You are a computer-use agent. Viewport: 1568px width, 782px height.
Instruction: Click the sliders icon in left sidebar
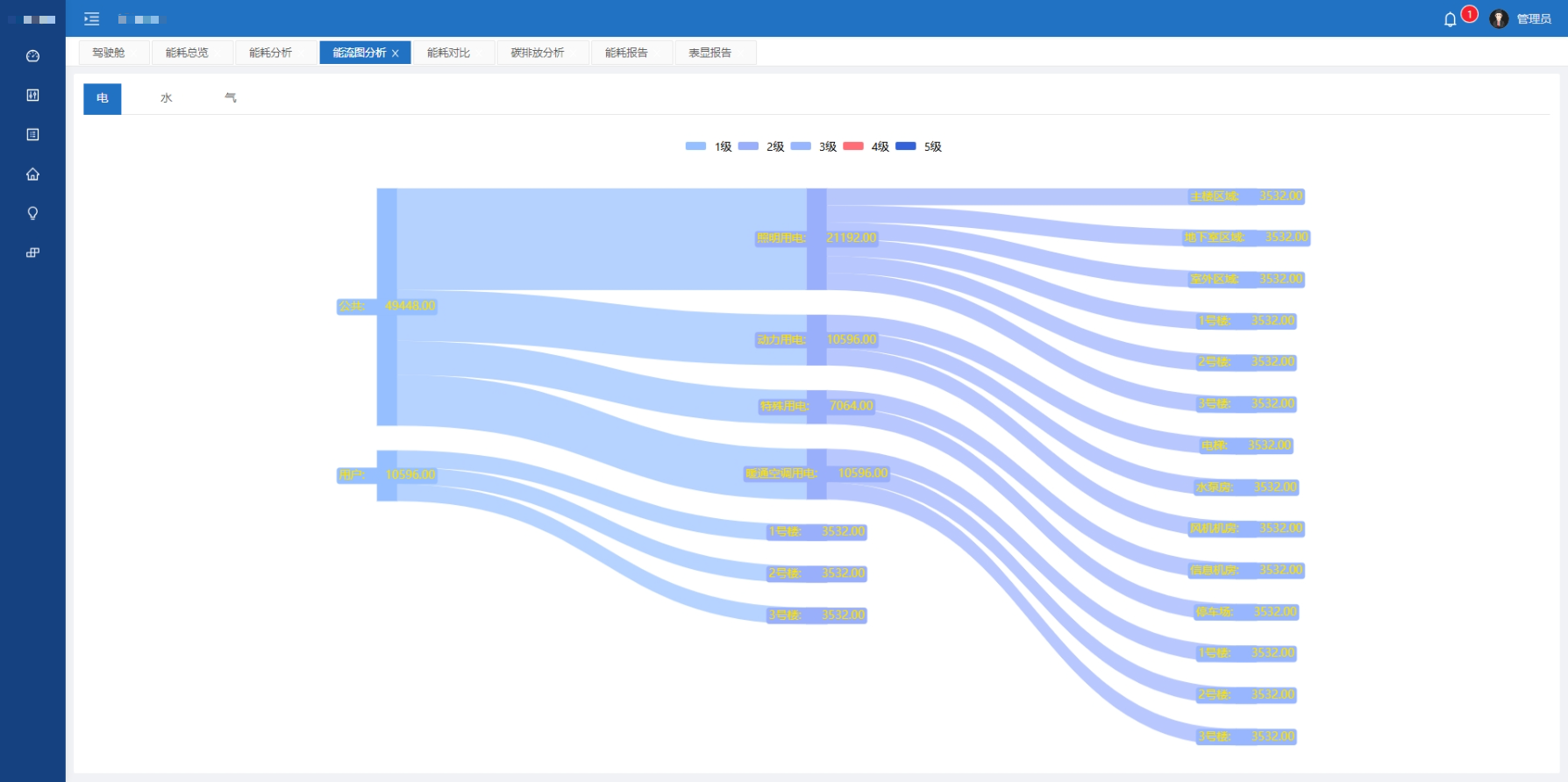pos(32,96)
